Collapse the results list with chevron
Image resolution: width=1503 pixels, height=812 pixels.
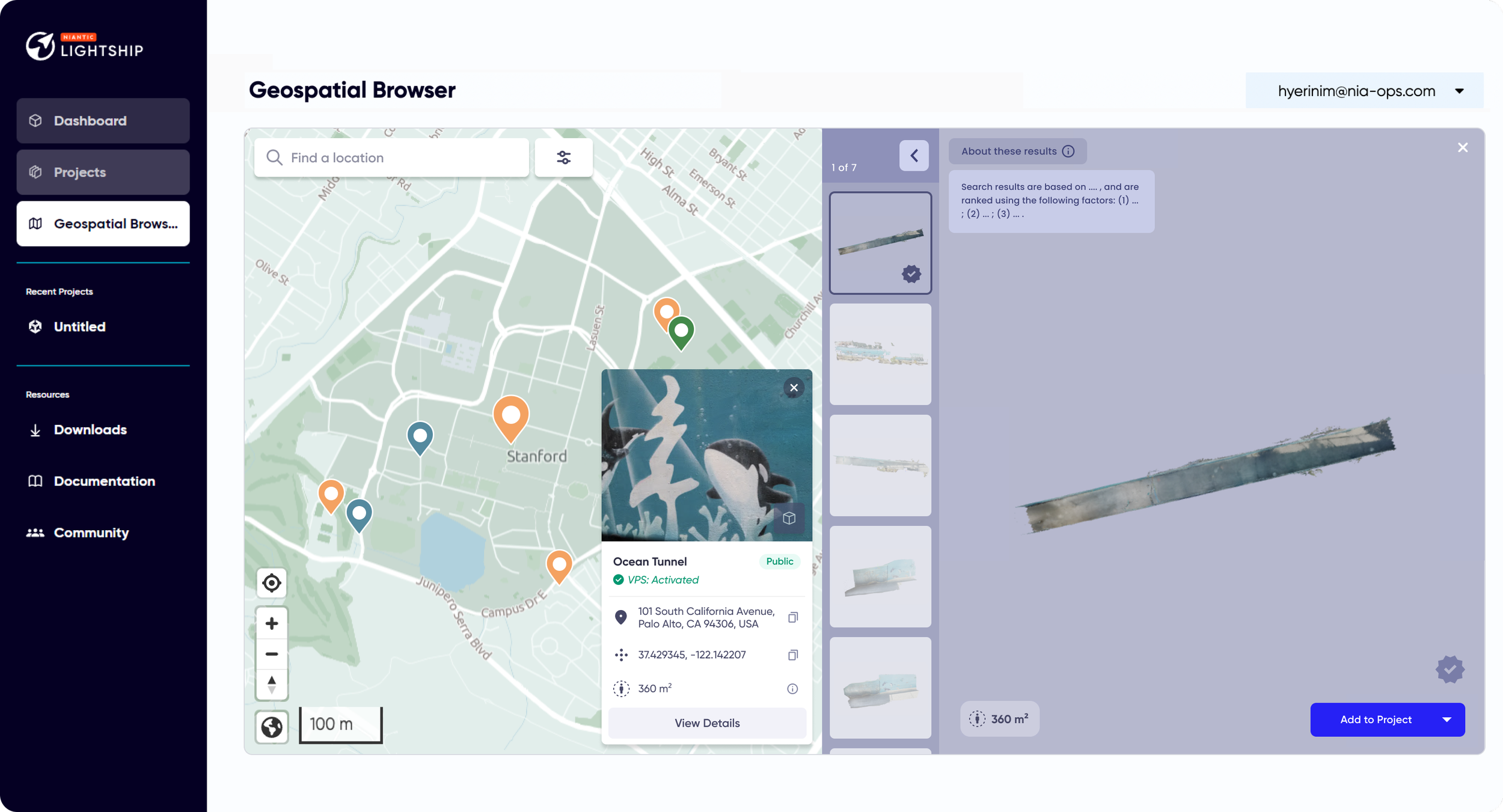click(914, 156)
